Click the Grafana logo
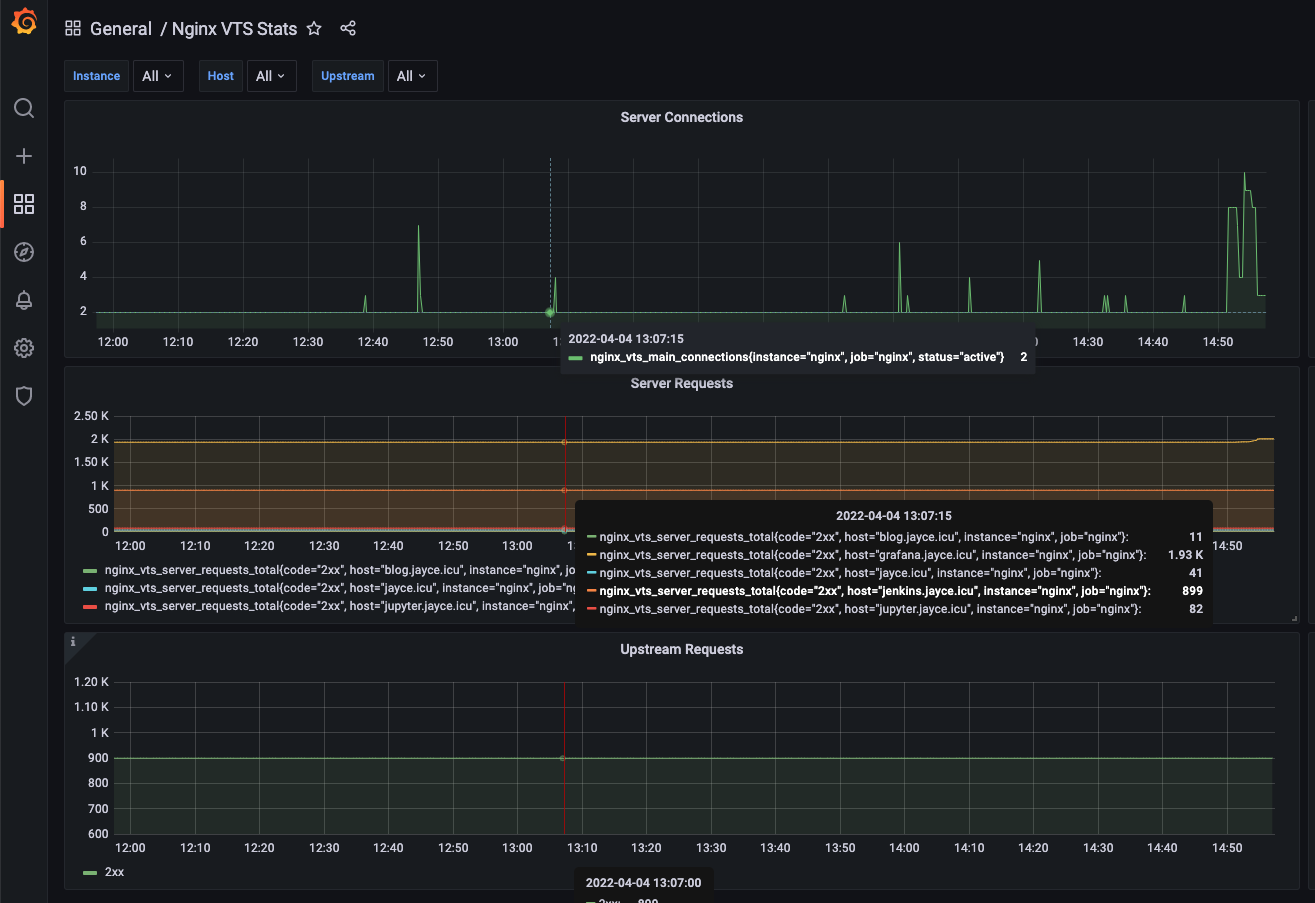 24,21
